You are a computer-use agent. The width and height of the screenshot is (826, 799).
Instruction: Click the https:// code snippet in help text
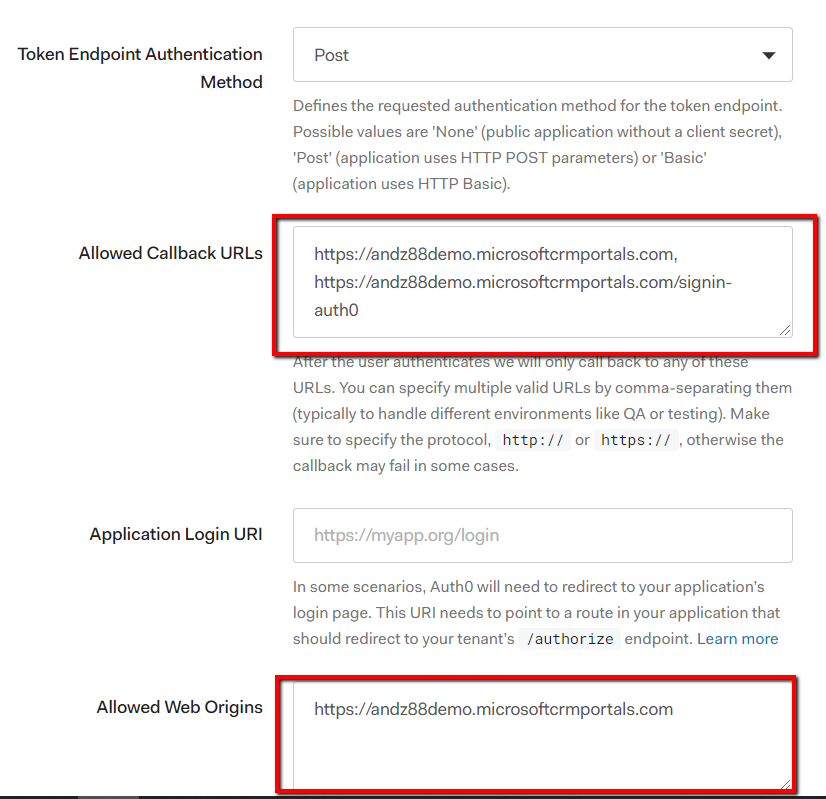coord(638,440)
